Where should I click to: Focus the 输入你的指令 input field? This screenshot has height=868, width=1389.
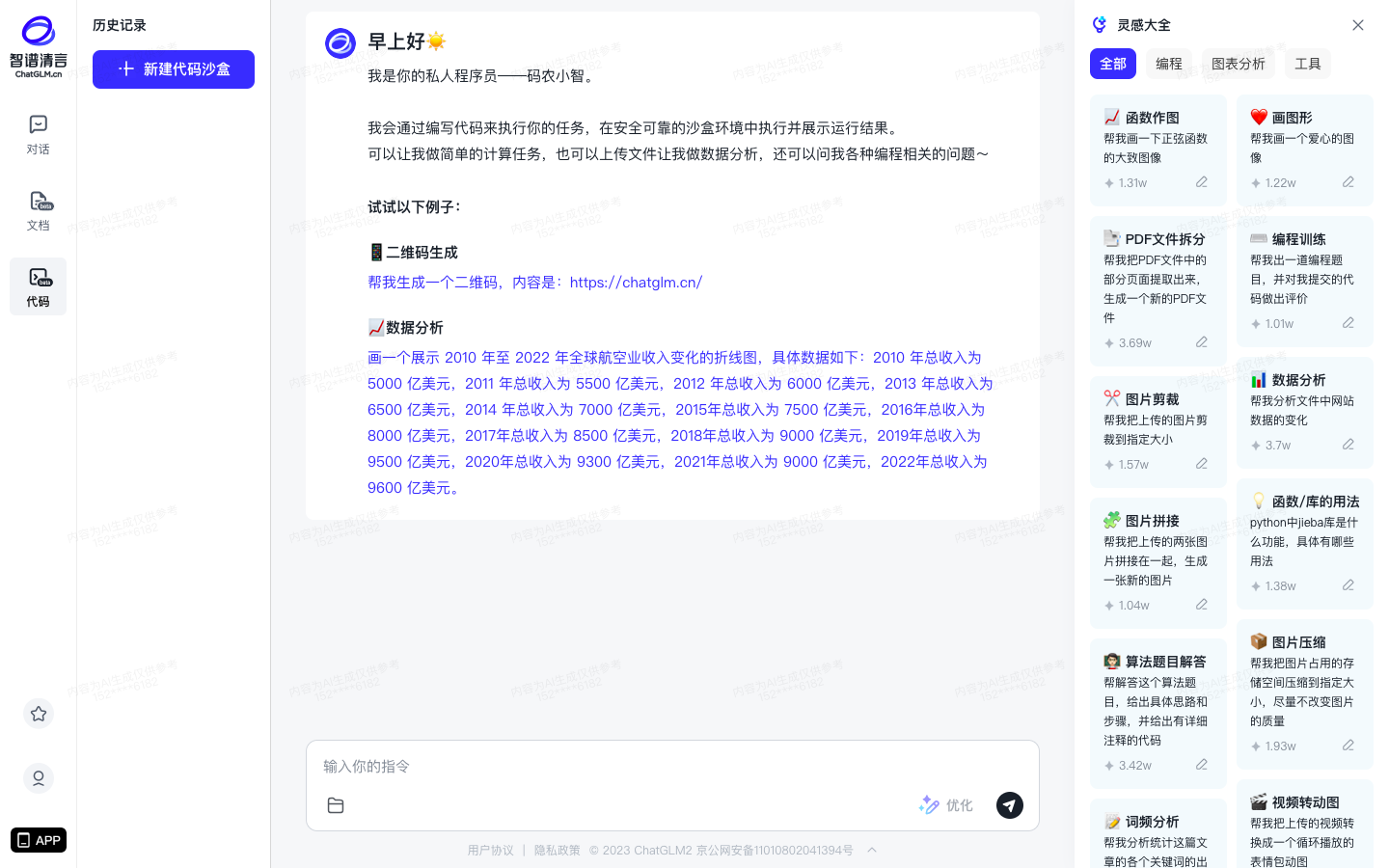[x=672, y=766]
